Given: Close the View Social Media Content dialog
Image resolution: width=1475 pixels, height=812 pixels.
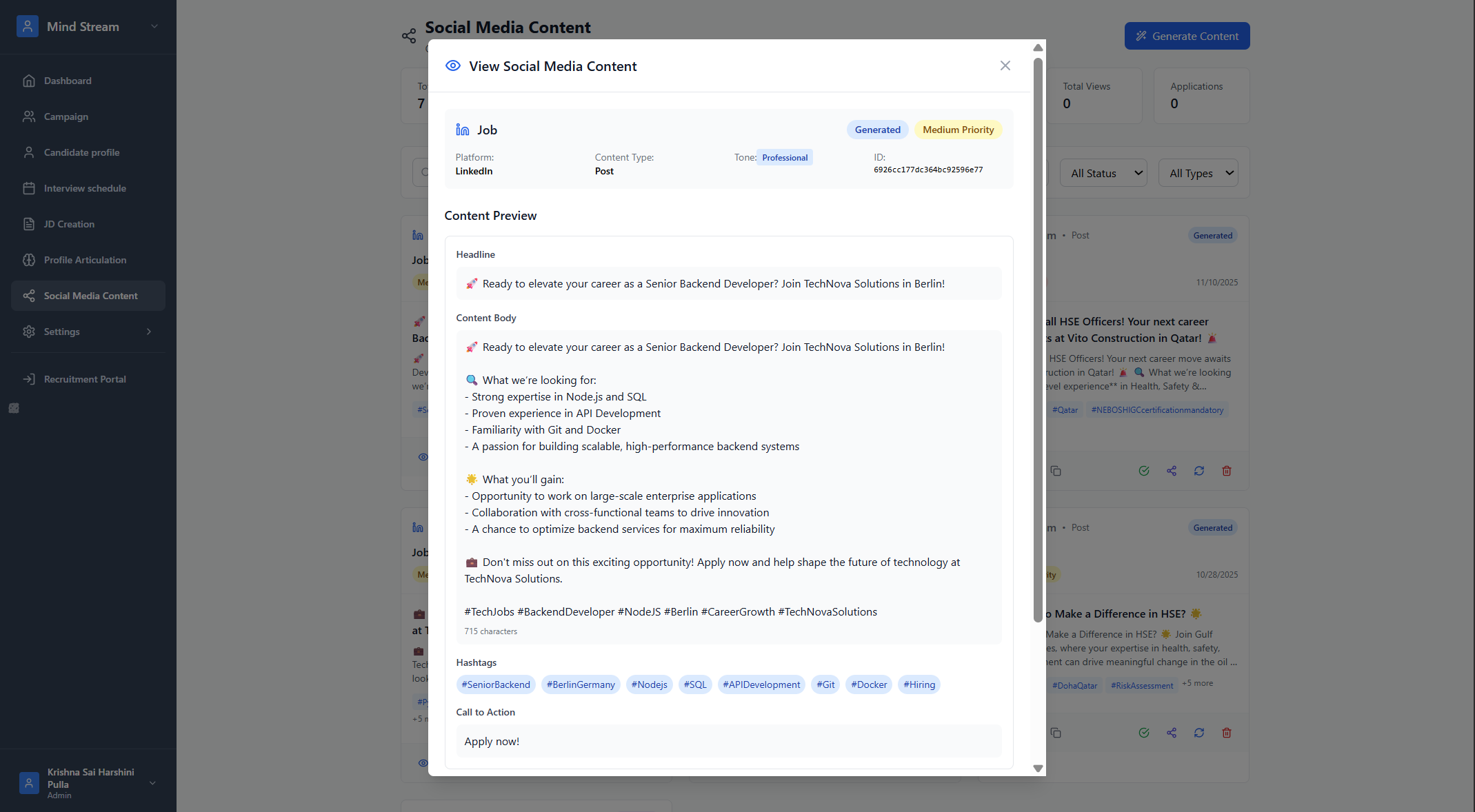Looking at the screenshot, I should coord(1005,65).
